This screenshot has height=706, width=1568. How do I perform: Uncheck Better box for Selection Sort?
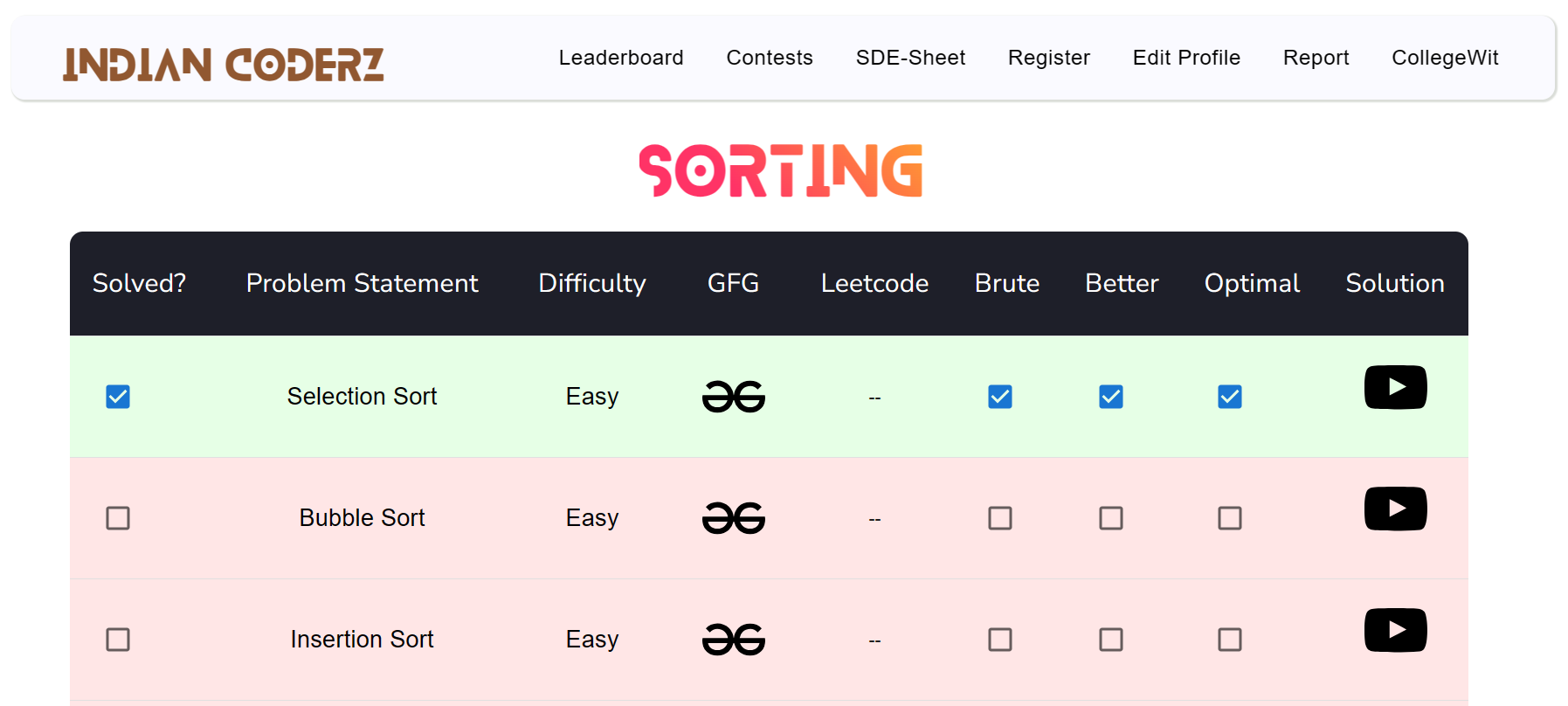(1111, 397)
